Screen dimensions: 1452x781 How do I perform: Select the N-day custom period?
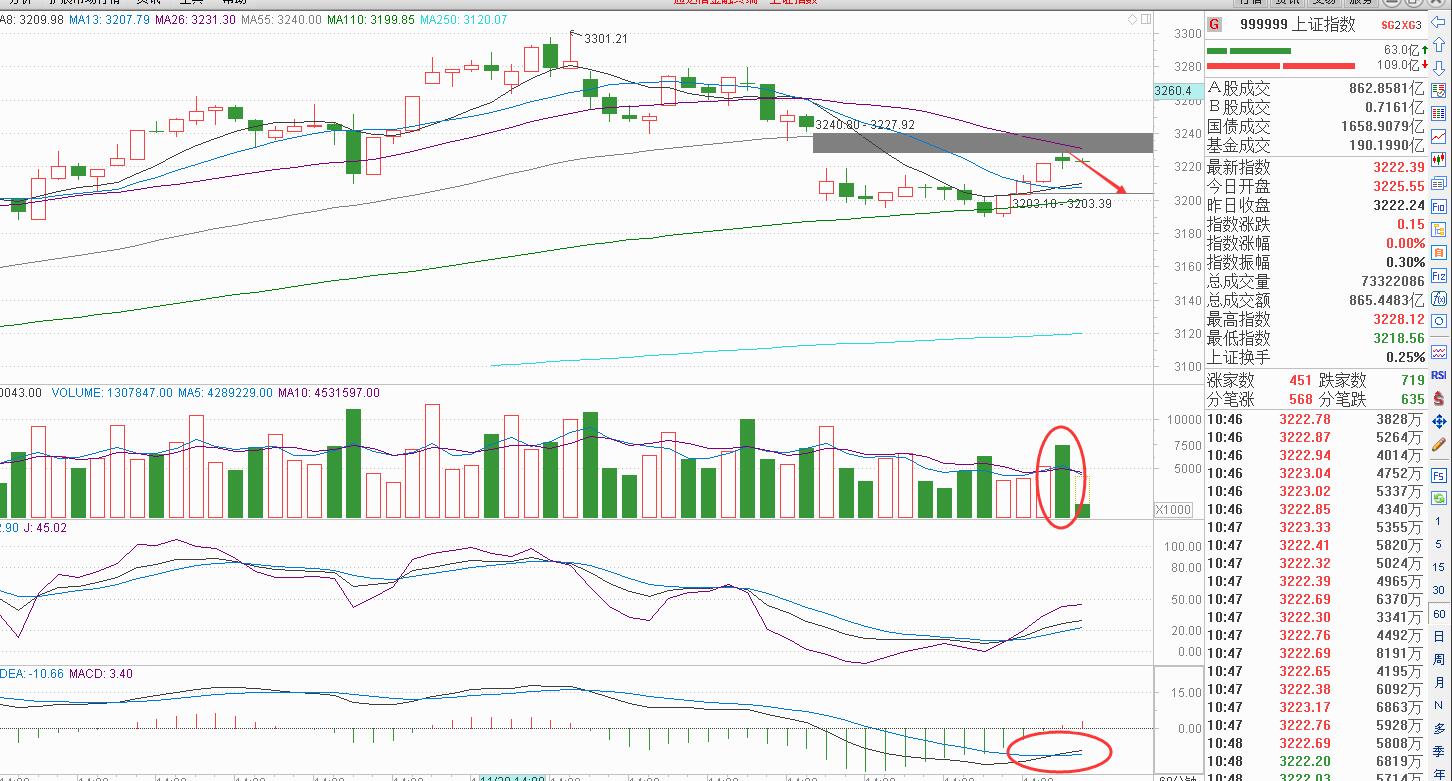(1438, 705)
